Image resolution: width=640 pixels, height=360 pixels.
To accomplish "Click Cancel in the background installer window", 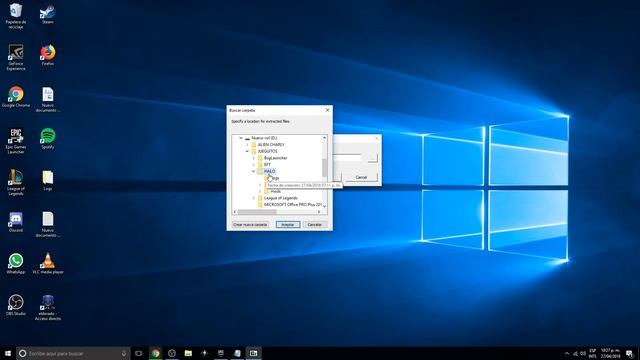I will (x=361, y=177).
